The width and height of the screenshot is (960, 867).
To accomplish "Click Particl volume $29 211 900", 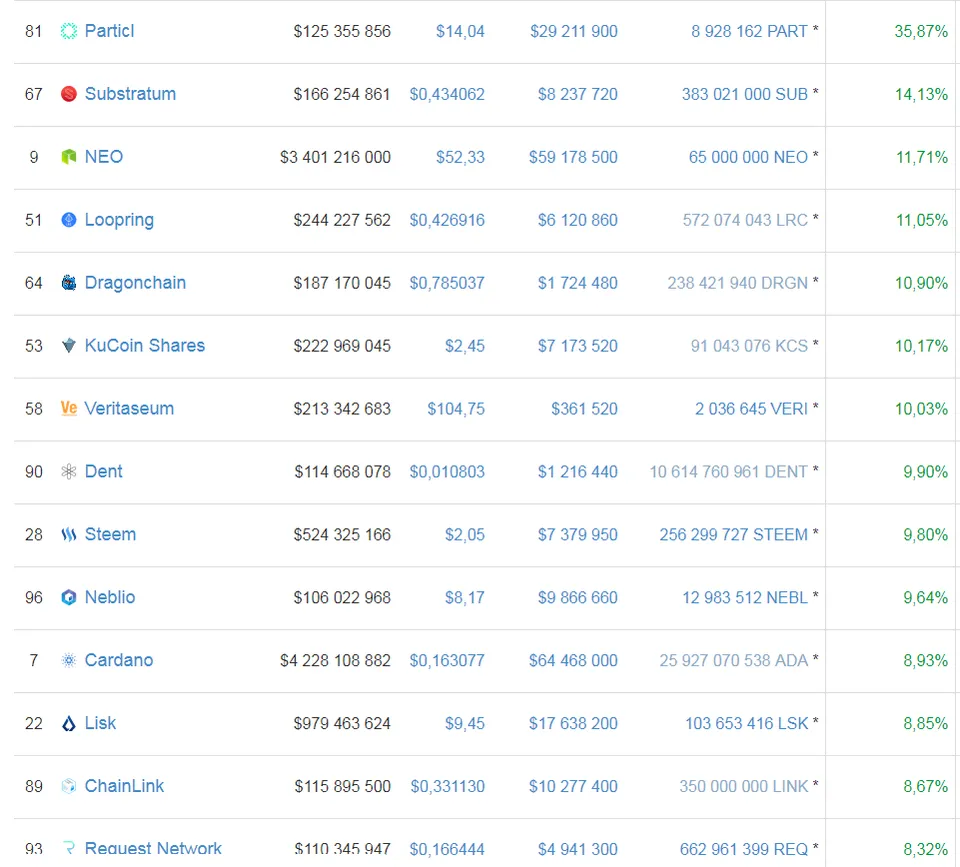I will pyautogui.click(x=574, y=31).
